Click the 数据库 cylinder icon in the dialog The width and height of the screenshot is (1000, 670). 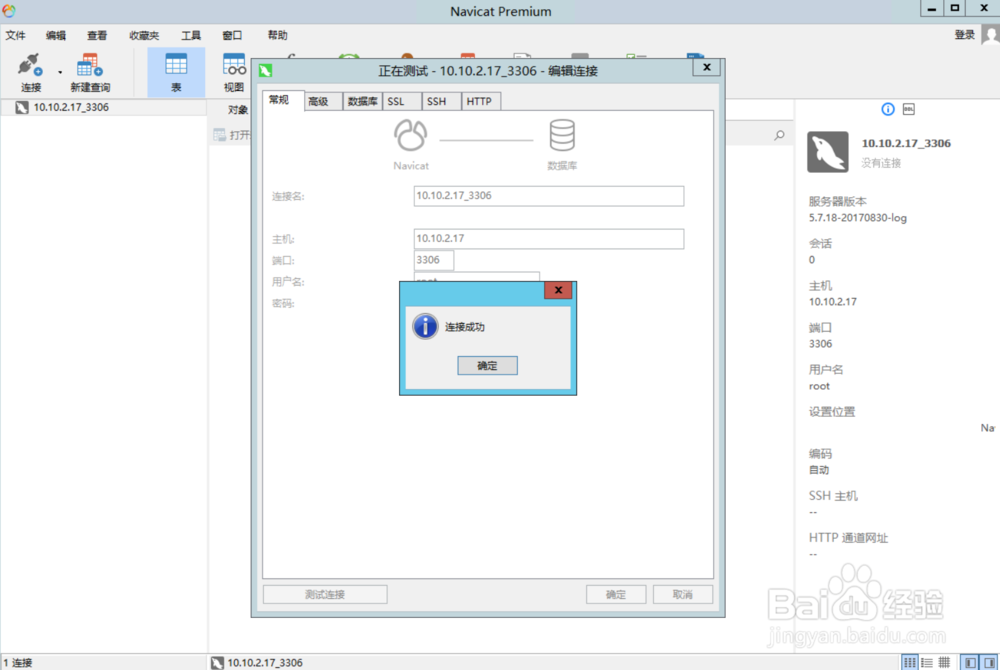click(562, 135)
